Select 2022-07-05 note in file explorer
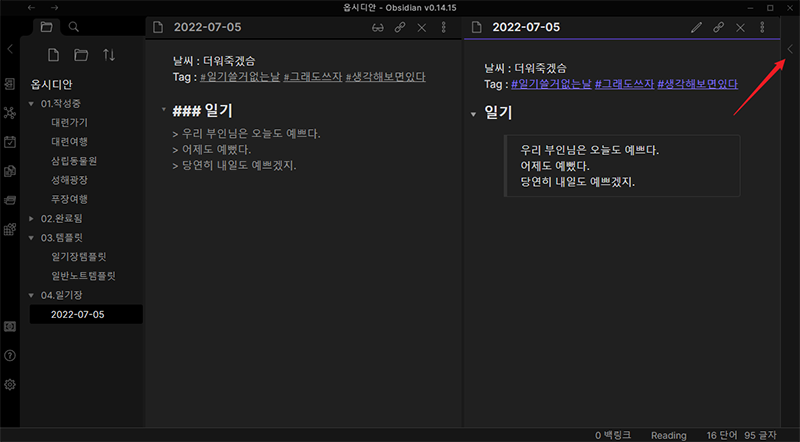Screen dimensions: 800x442 click(86, 314)
